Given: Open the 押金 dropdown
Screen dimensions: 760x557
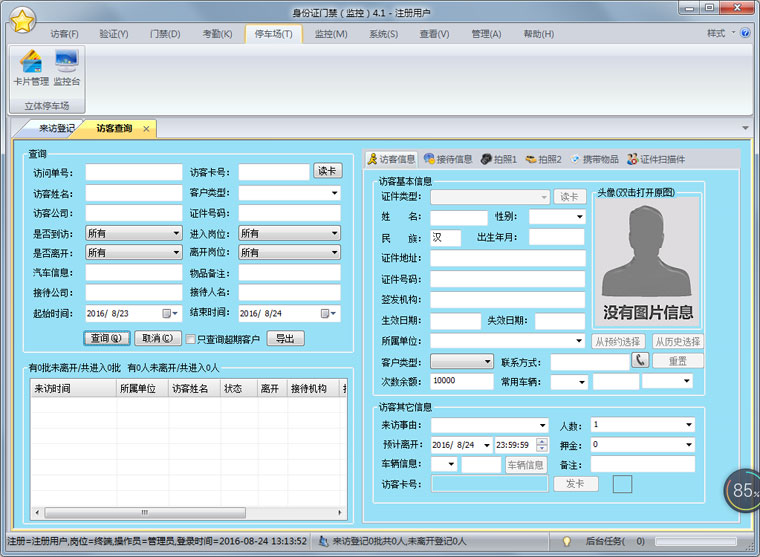Looking at the screenshot, I should 689,445.
